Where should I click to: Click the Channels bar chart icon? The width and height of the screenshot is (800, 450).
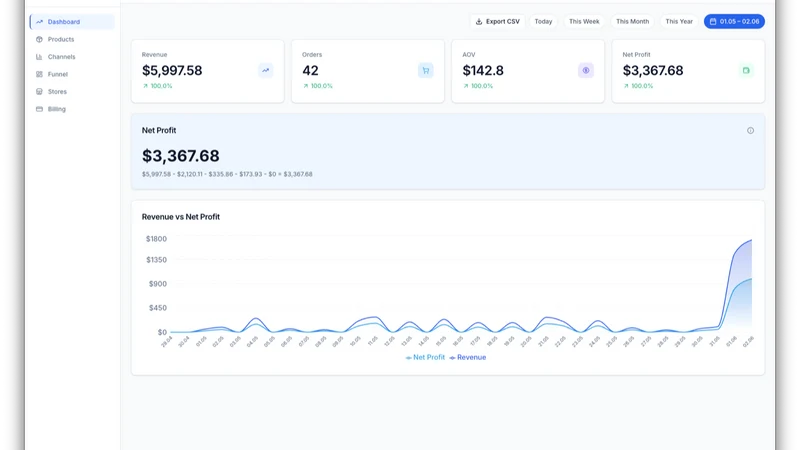tap(39, 57)
